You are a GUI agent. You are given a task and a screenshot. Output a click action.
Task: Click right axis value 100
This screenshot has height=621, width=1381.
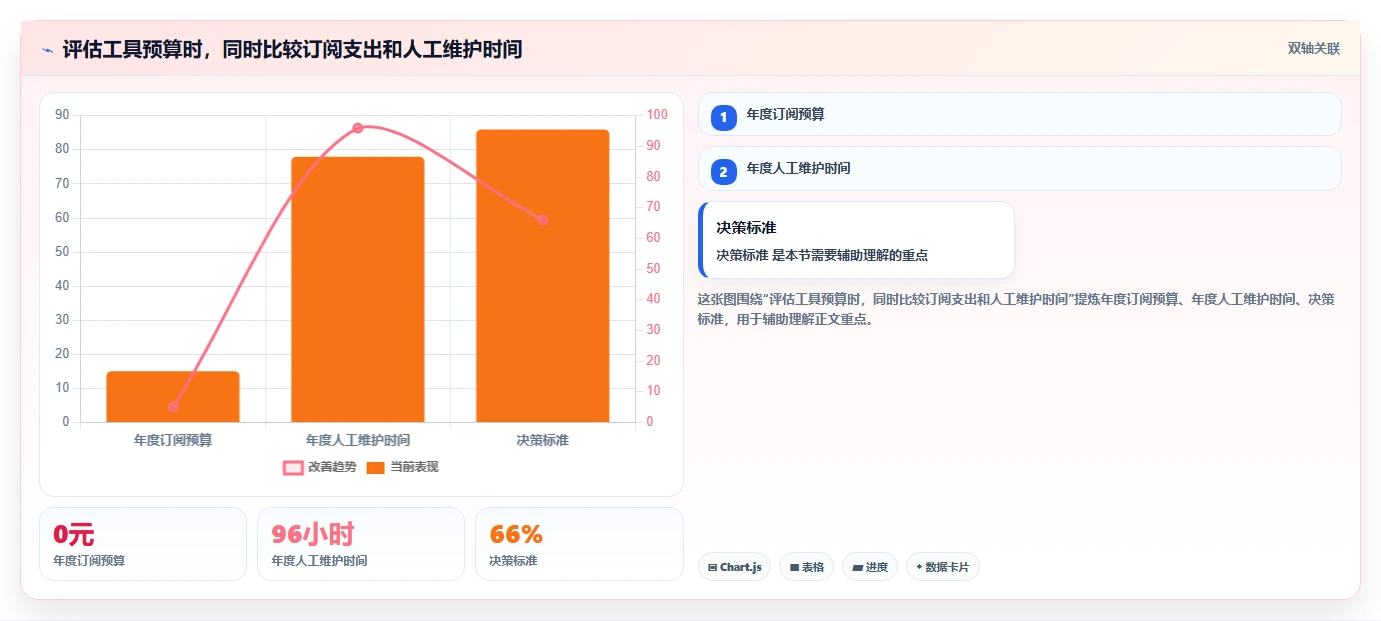[657, 115]
